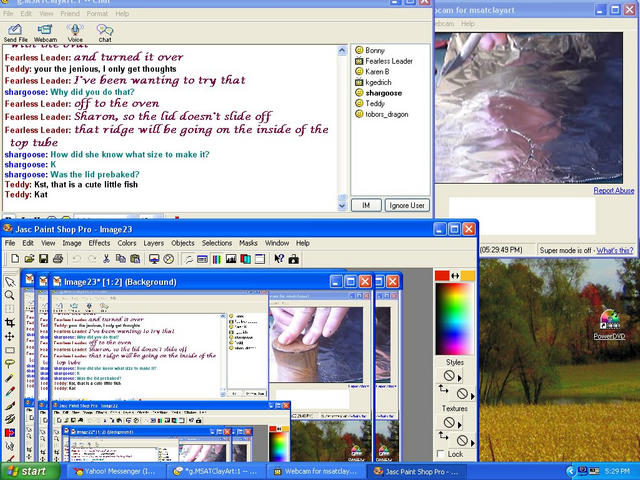Expand background Styles flyout arrow
This screenshot has height=480, width=640.
pos(473,396)
